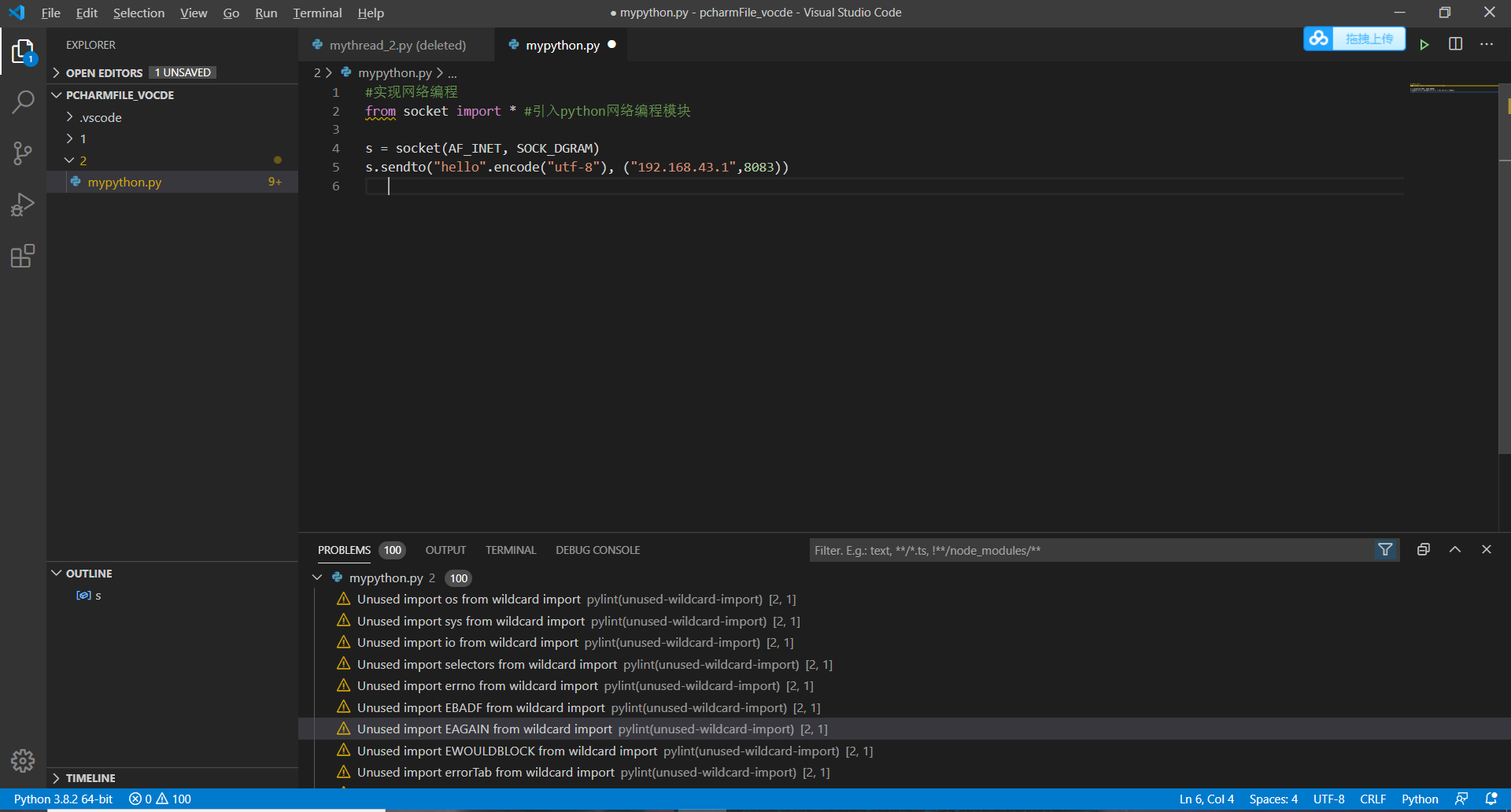
Task: Change the UTF-8 encoding
Action: pos(1328,799)
